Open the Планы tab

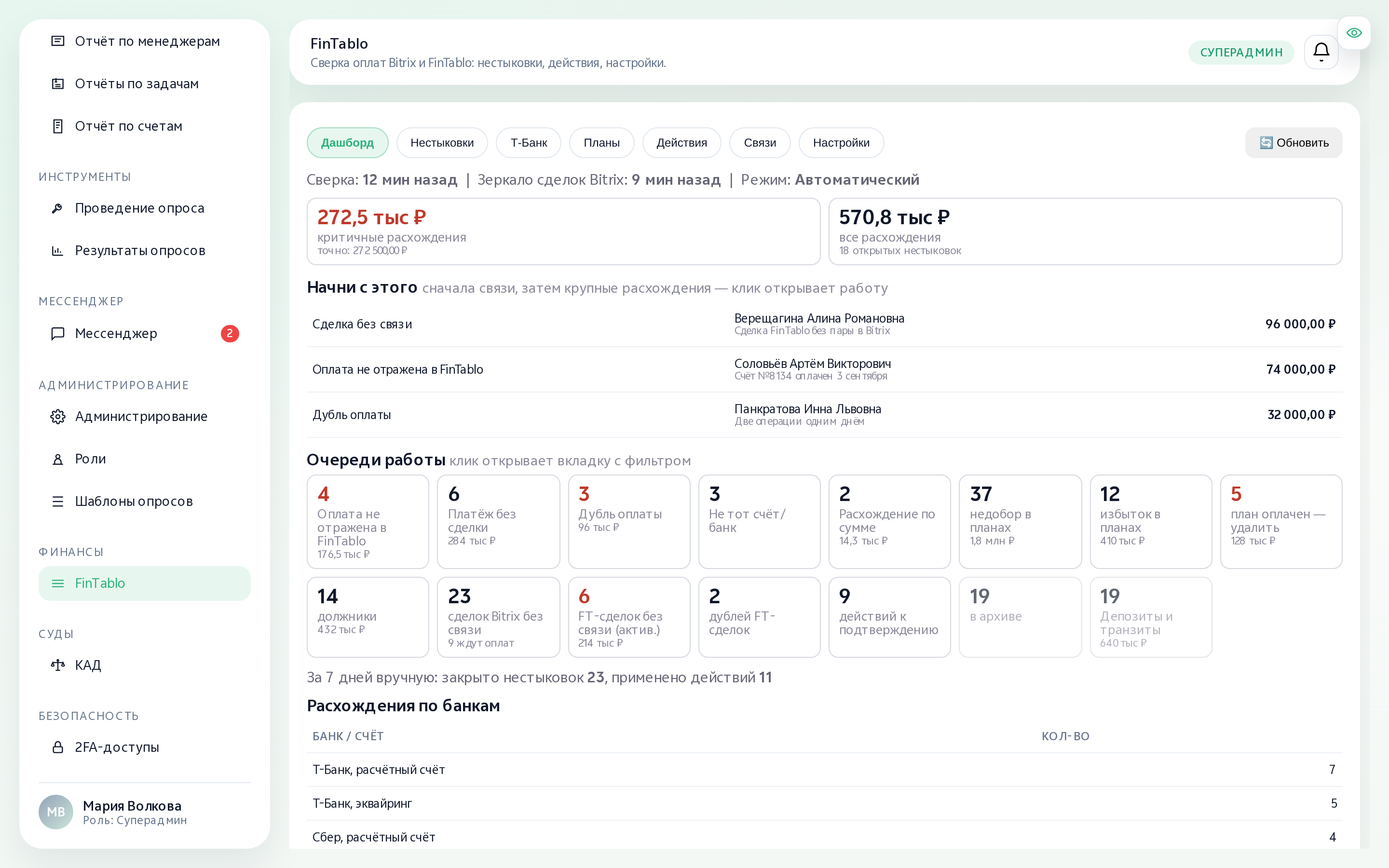click(601, 143)
